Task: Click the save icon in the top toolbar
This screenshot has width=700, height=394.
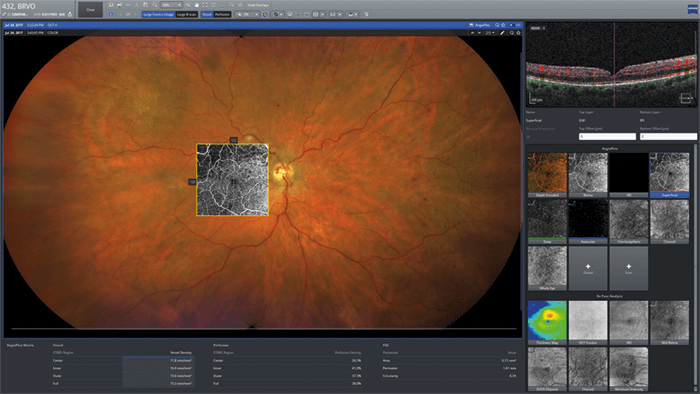Action: pos(111,5)
